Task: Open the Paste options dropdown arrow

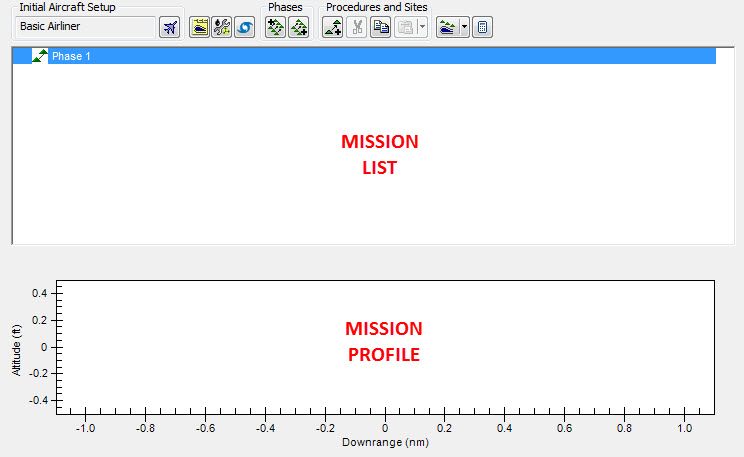Action: point(422,27)
